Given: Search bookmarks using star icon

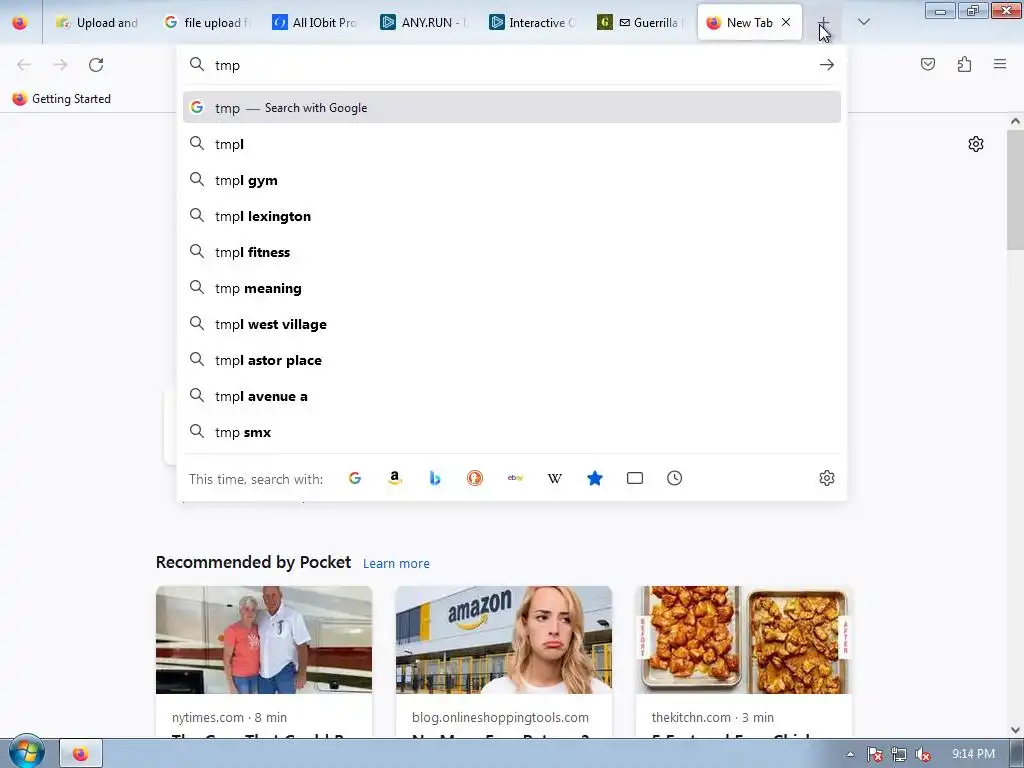Looking at the screenshot, I should tap(595, 478).
